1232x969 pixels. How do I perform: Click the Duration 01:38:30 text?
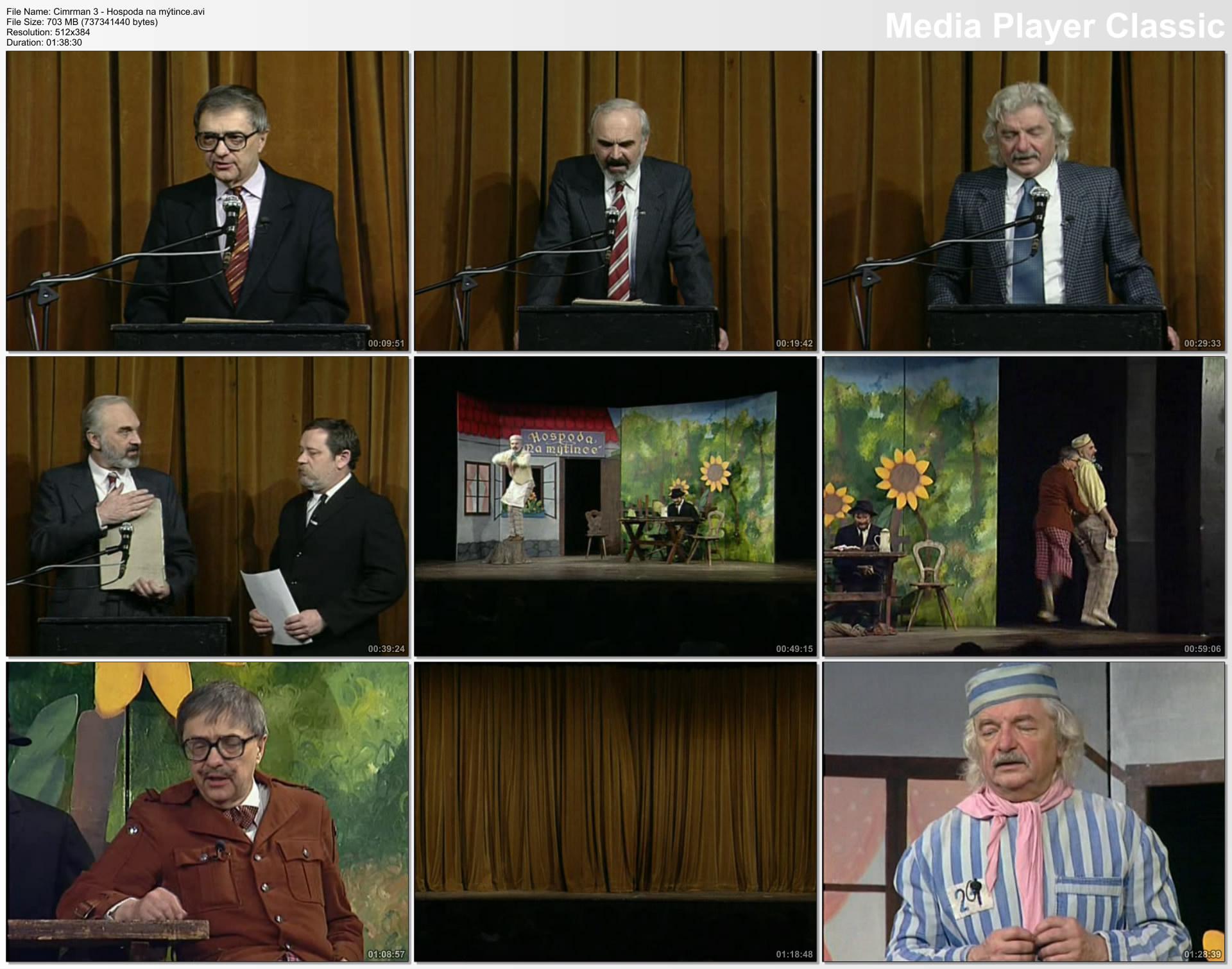(x=44, y=42)
